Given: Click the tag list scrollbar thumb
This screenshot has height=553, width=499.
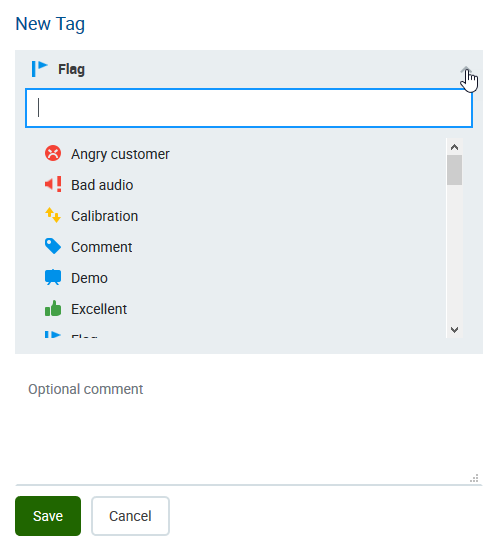Looking at the screenshot, I should [454, 170].
